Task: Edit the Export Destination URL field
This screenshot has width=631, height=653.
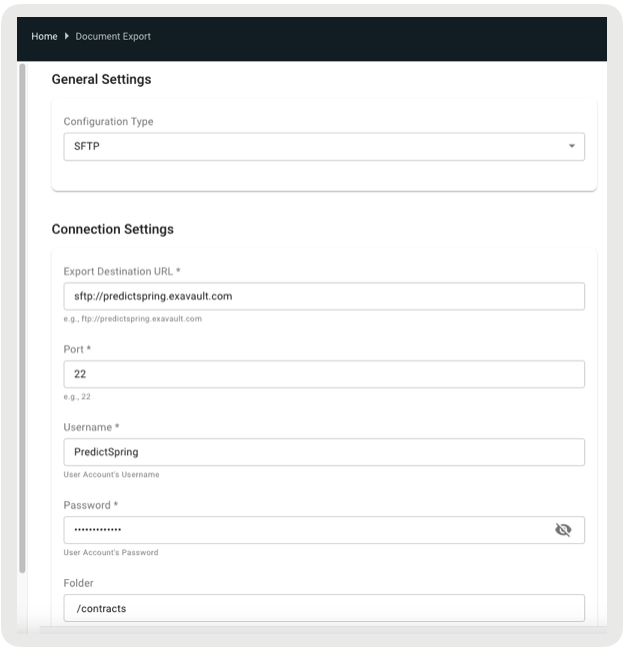Action: coord(324,296)
